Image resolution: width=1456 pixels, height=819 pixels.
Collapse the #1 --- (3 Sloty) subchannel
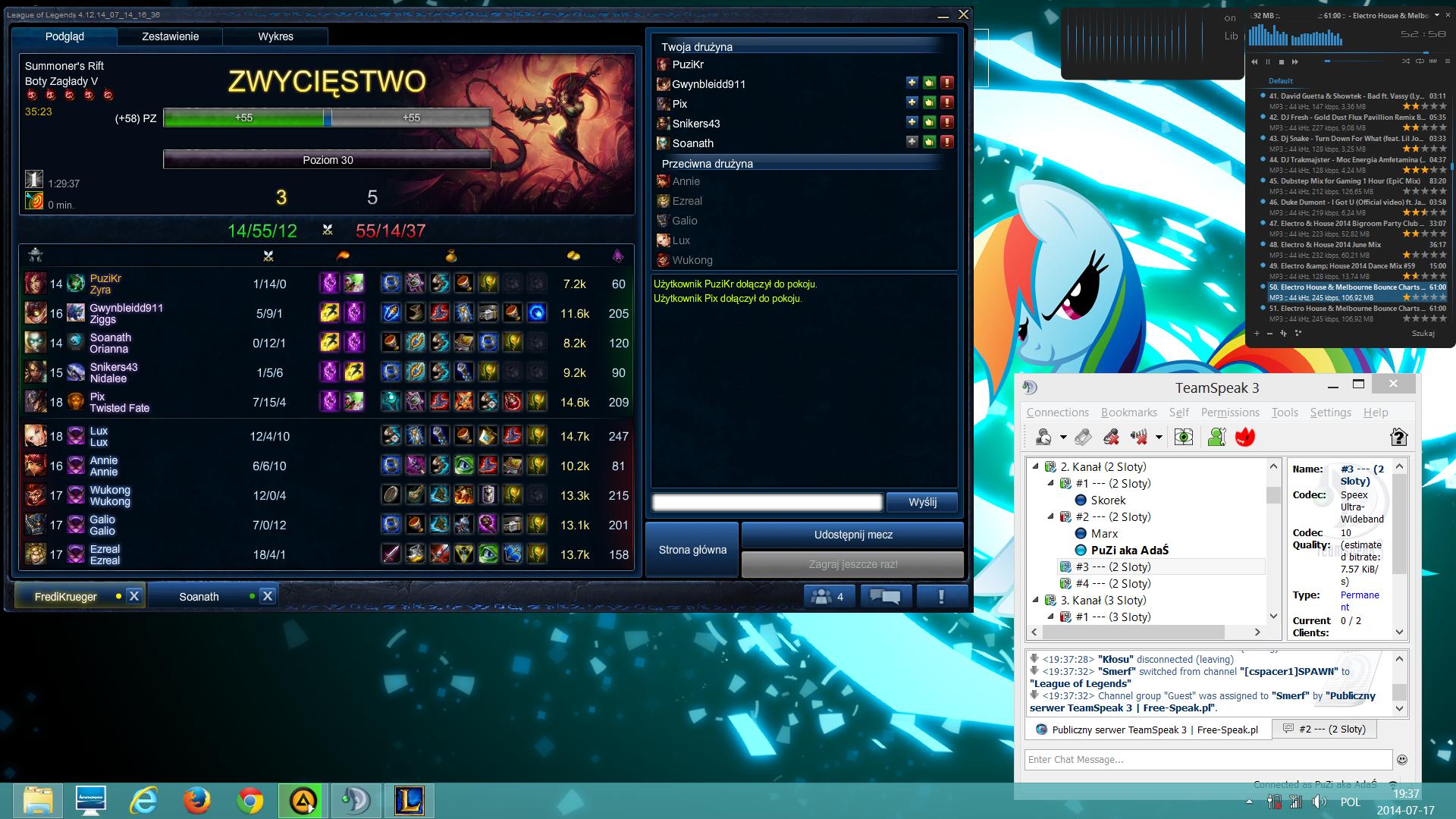click(1051, 617)
